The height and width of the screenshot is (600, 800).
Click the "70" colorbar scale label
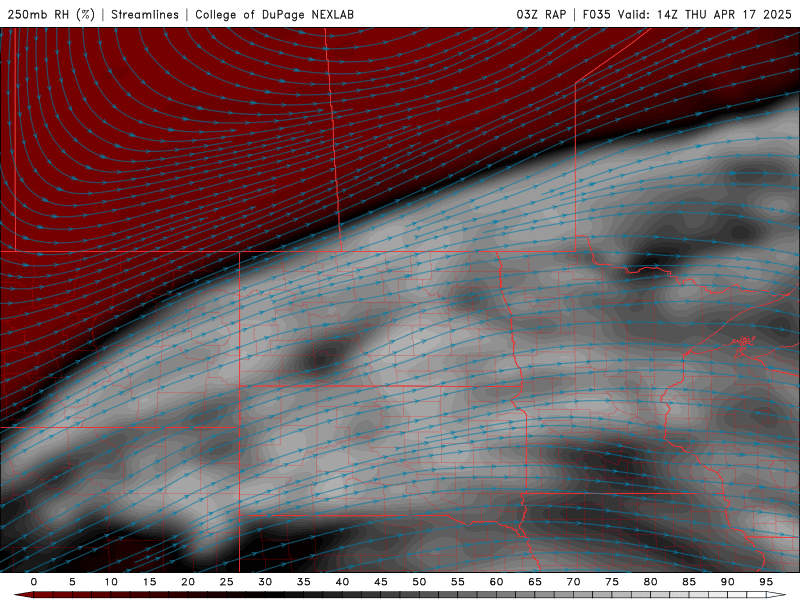click(x=573, y=582)
